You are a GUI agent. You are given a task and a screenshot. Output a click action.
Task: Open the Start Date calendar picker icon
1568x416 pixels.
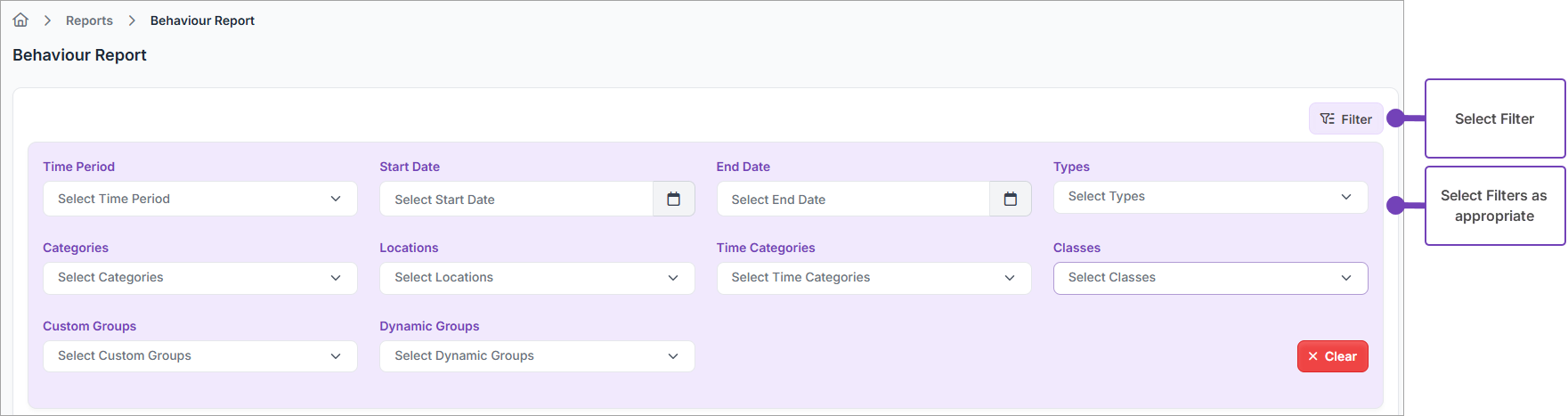tap(673, 199)
